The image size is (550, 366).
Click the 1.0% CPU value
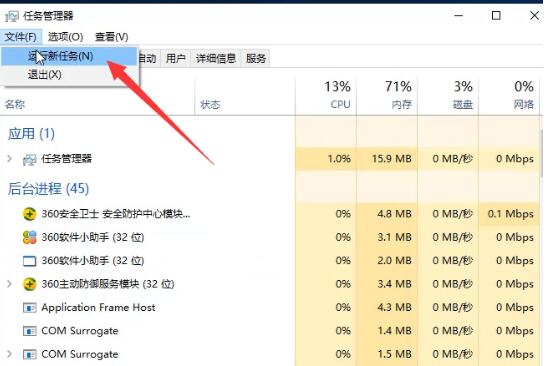coord(339,159)
